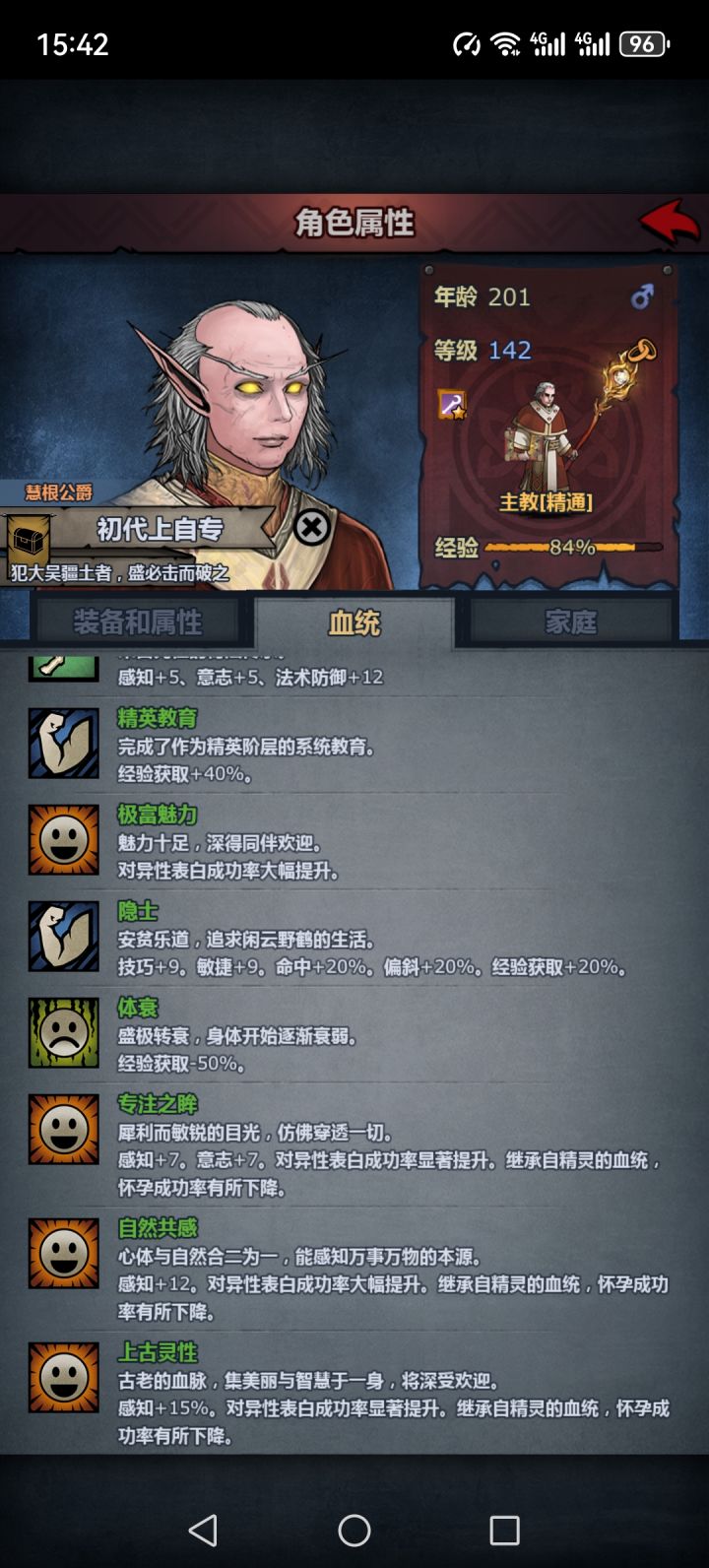Click the bishop 主教[精通] character figure
The height and width of the screenshot is (1568, 709).
[x=539, y=433]
